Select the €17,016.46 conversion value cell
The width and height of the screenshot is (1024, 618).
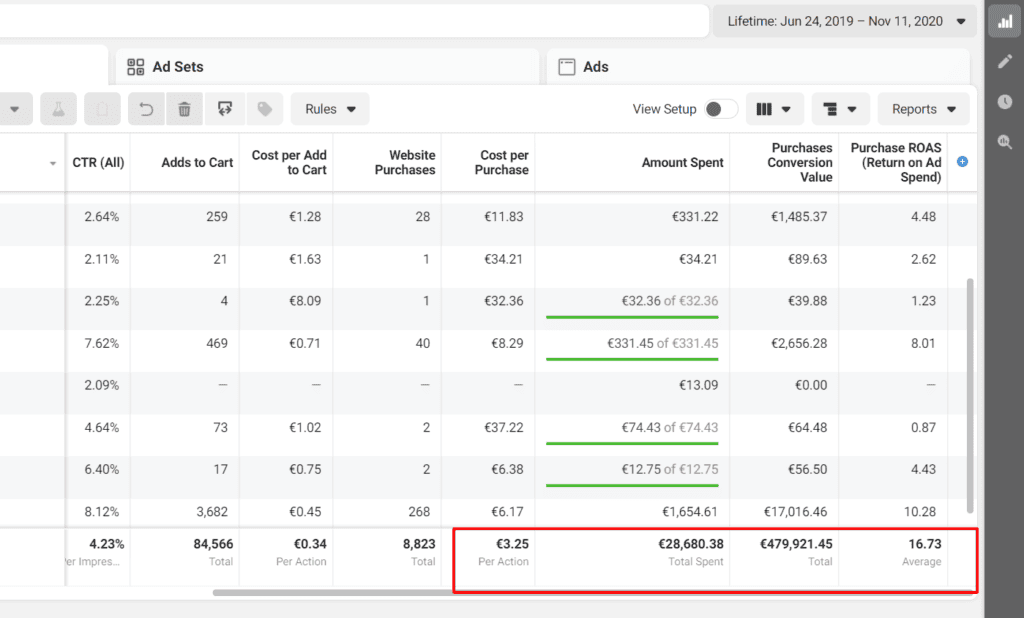[795, 512]
